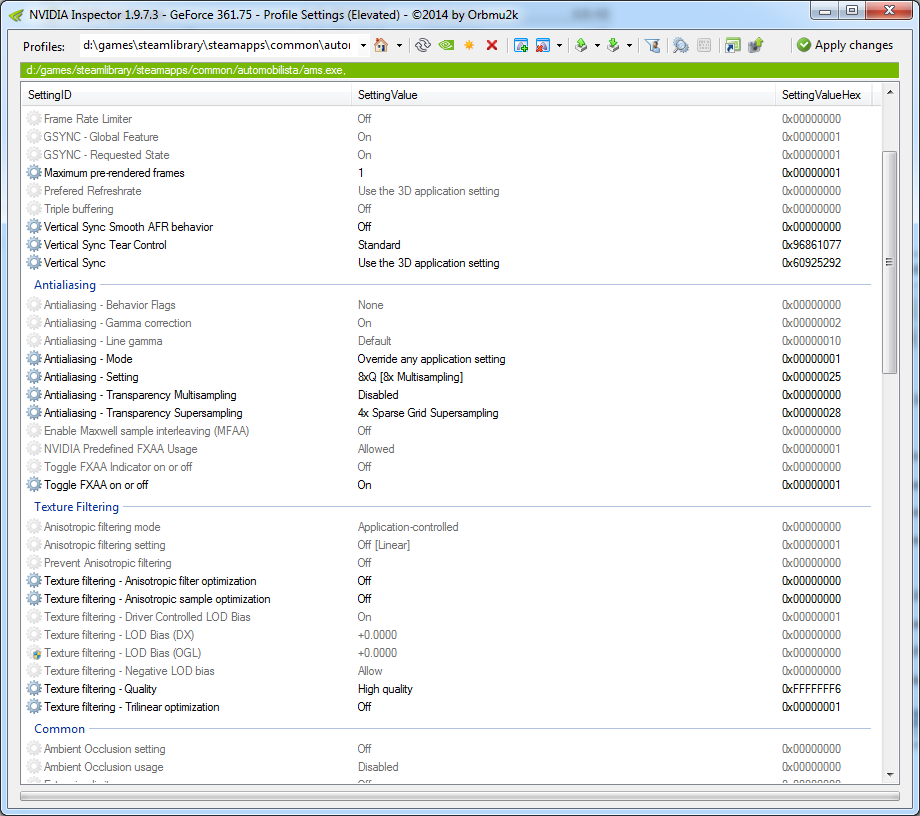Select the Prefered Refreshrate setting name

[x=93, y=191]
